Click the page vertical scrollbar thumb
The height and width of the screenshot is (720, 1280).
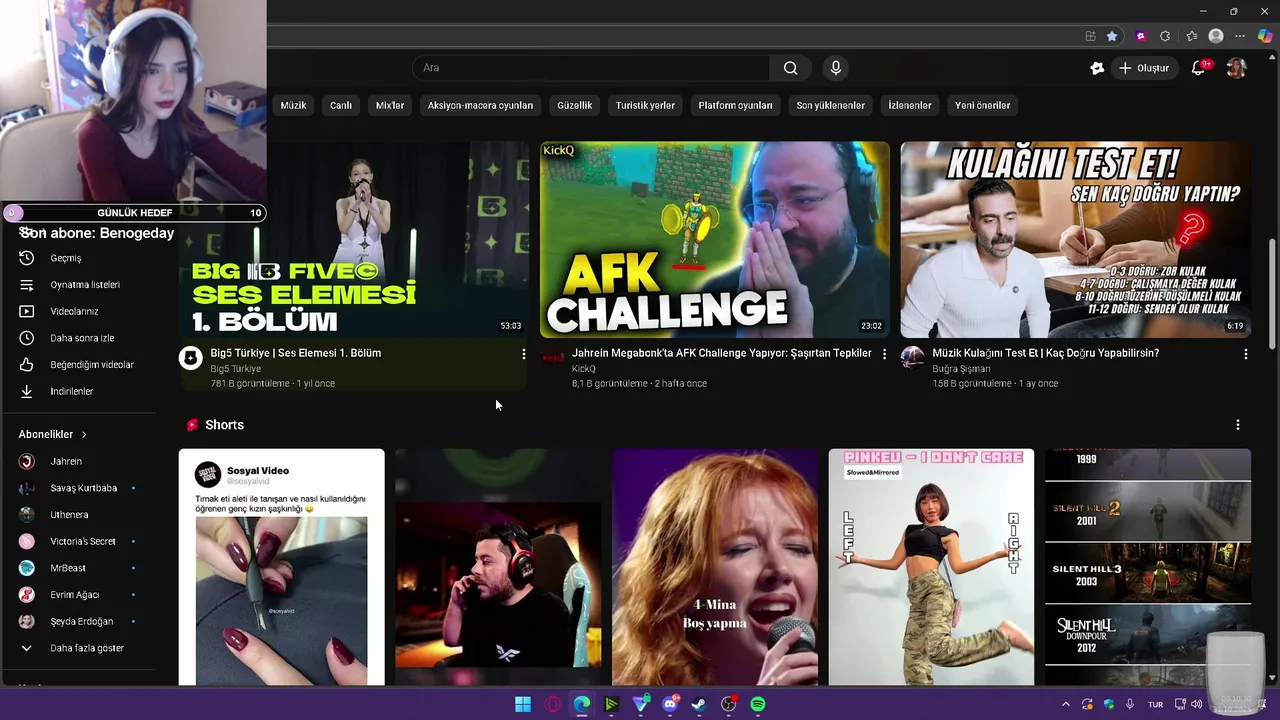click(1272, 292)
